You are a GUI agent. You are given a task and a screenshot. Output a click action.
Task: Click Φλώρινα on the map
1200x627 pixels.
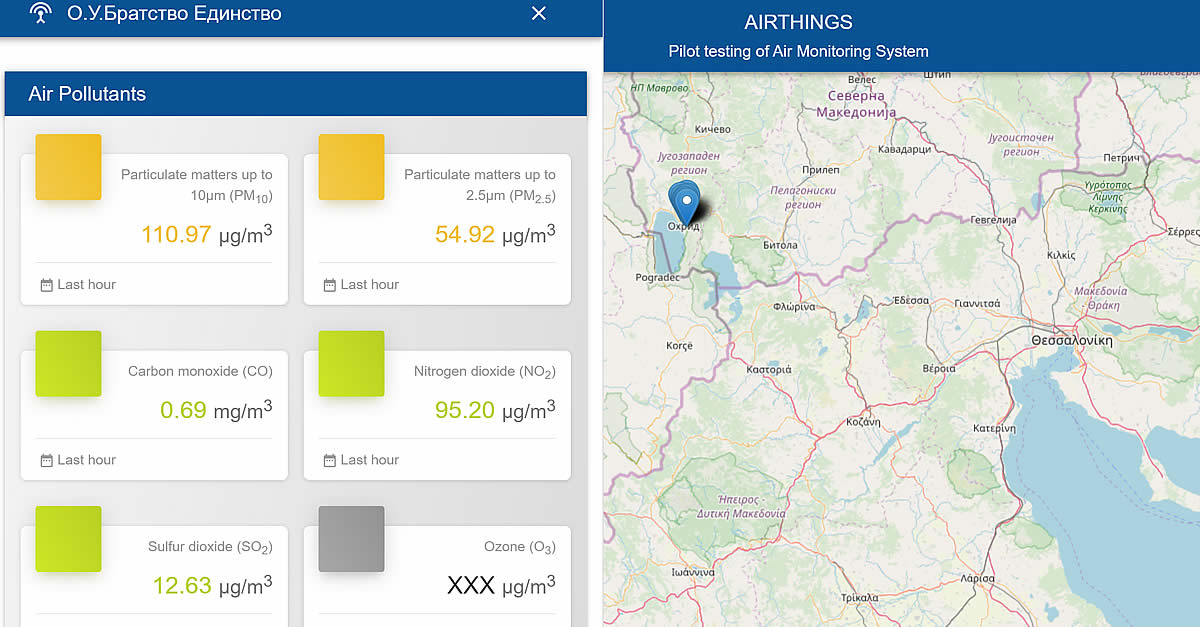pos(794,306)
